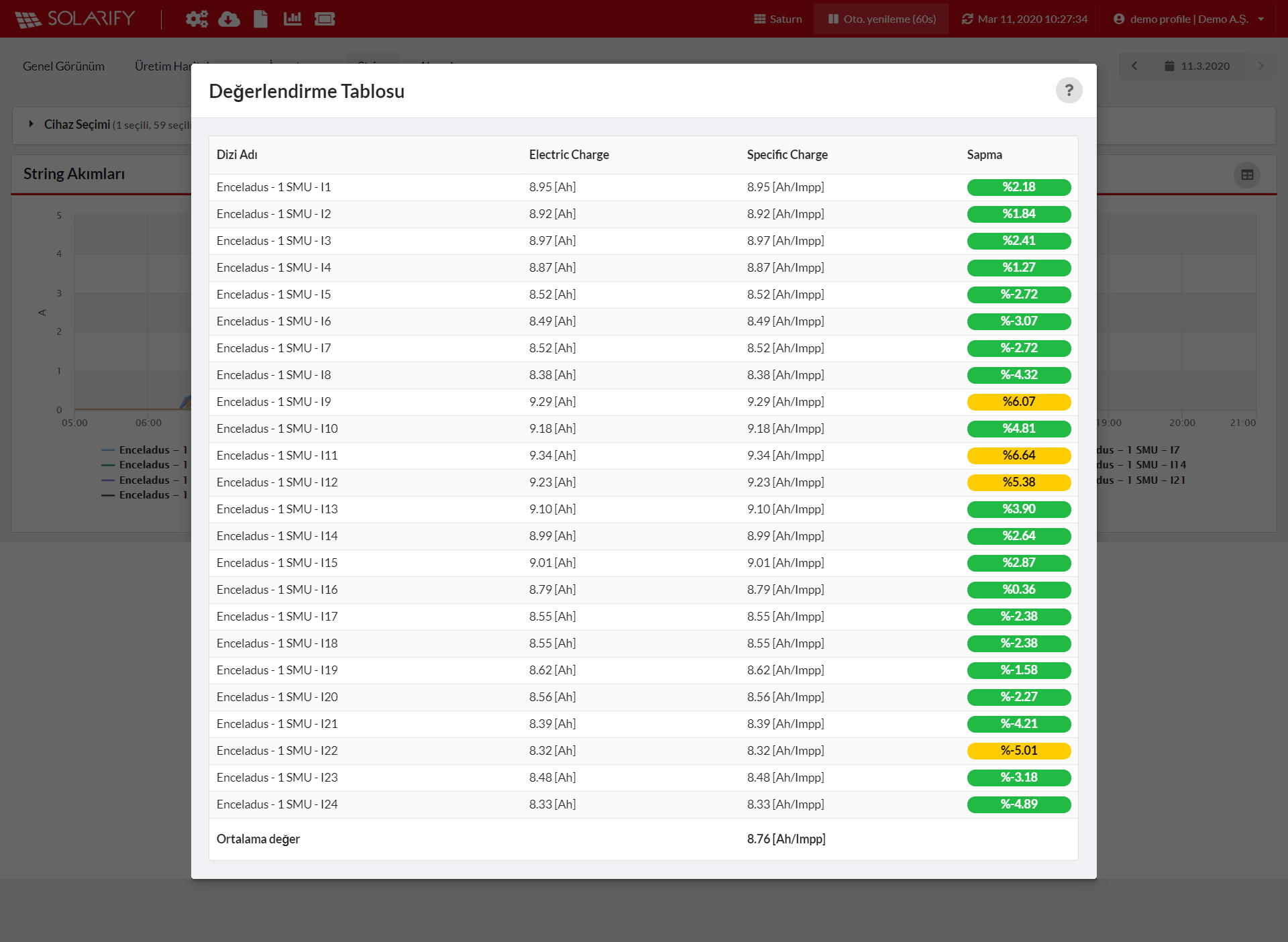
Task: Click the Dizi Adı column header
Action: (x=237, y=154)
